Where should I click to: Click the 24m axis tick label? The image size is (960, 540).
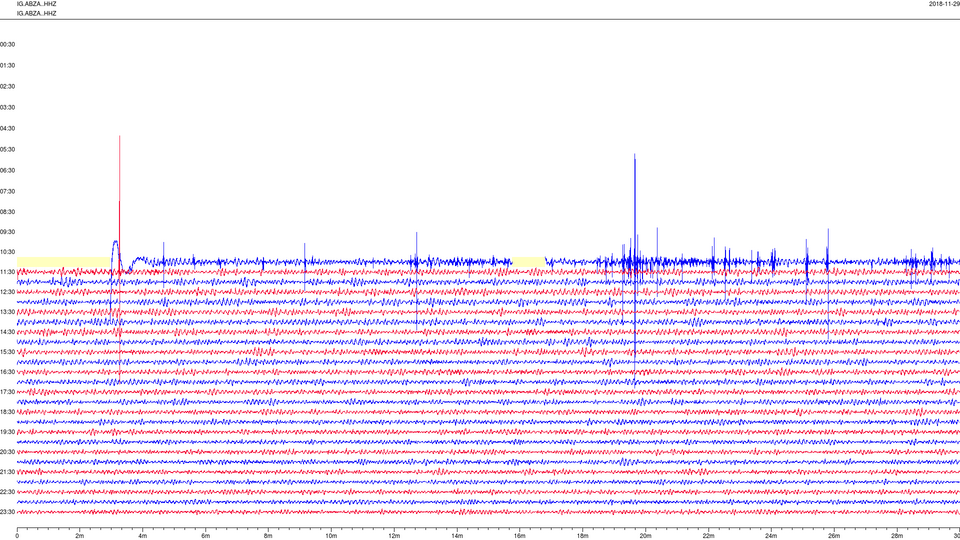click(x=771, y=536)
